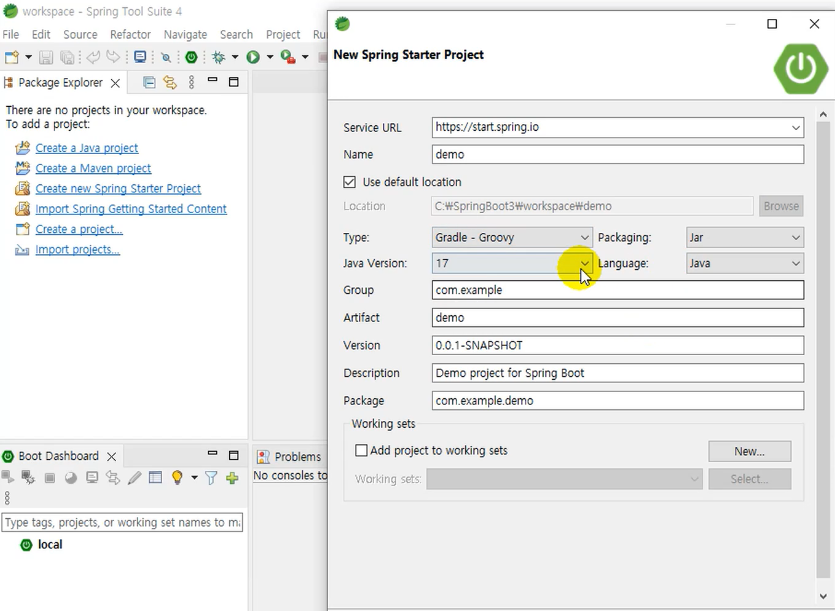
Task: Click Boot Dashboard open console icon
Action: tap(92, 478)
